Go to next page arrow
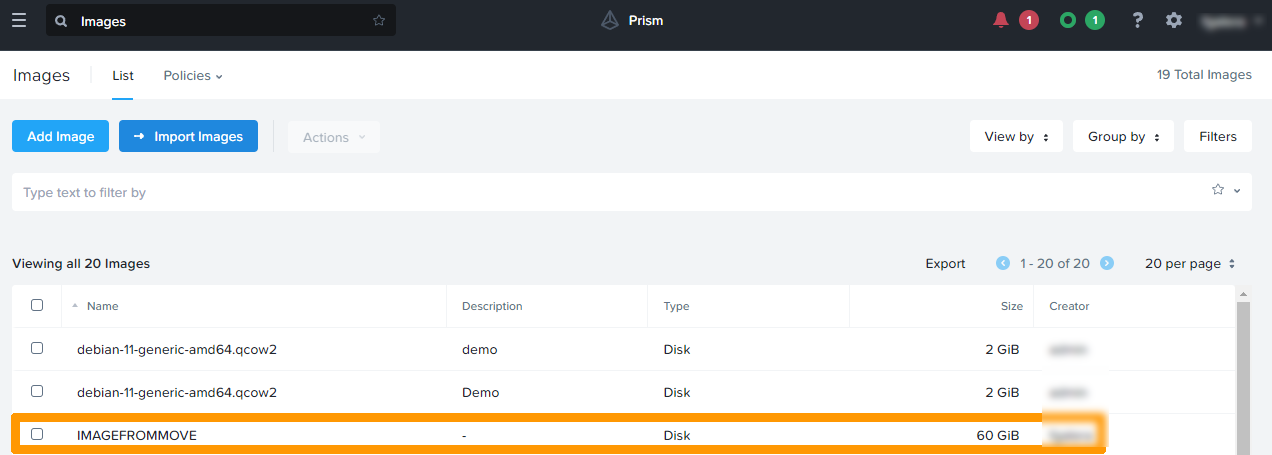 point(1107,263)
